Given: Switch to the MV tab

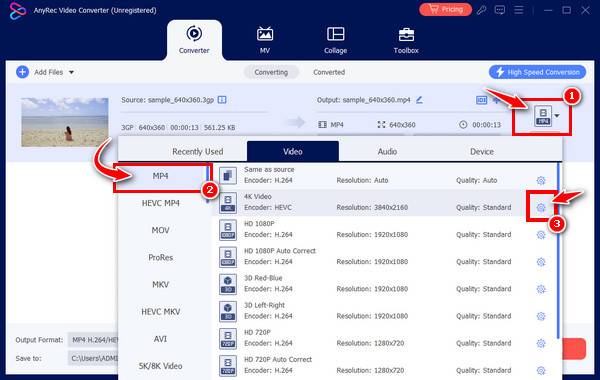Looking at the screenshot, I should tap(265, 40).
